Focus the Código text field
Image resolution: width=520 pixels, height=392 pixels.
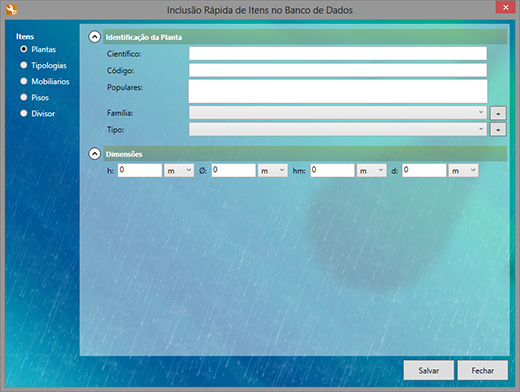338,70
